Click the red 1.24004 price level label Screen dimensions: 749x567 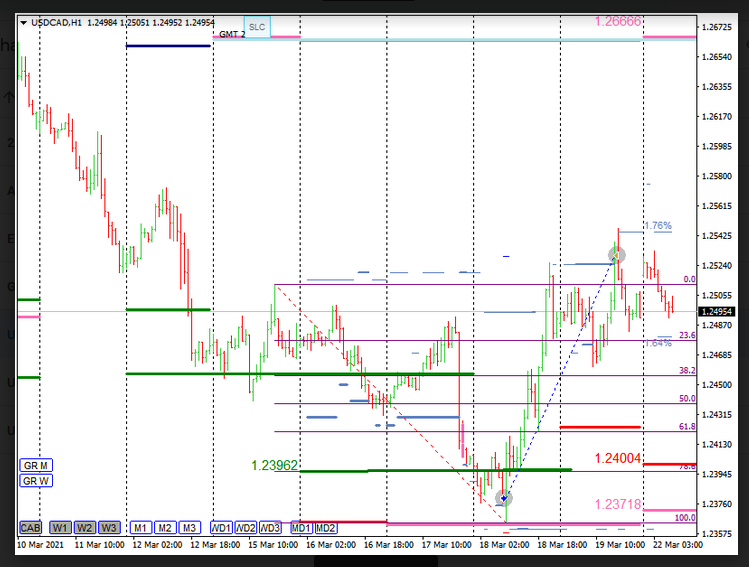pos(618,458)
